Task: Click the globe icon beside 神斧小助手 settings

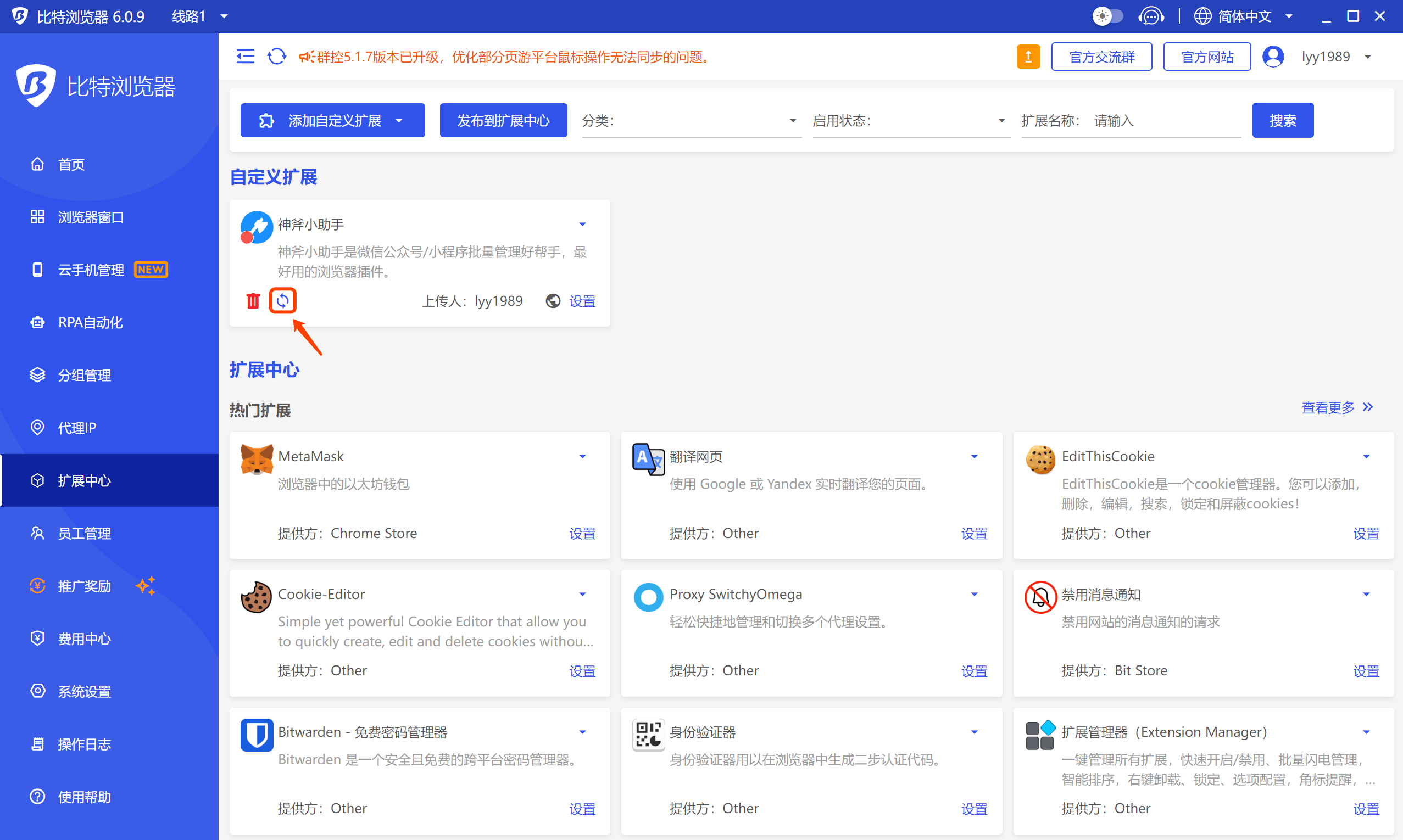Action: click(x=553, y=301)
